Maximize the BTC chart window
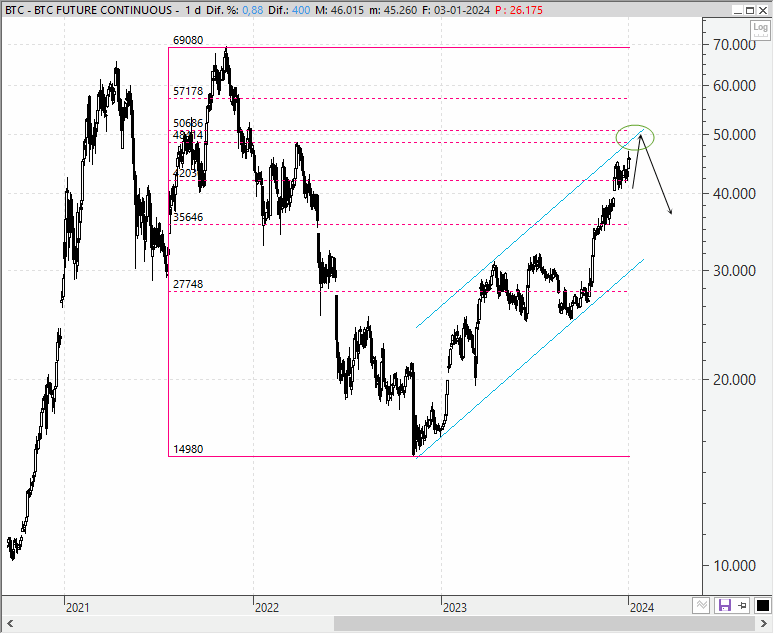Image resolution: width=774 pixels, height=634 pixels. (x=750, y=10)
